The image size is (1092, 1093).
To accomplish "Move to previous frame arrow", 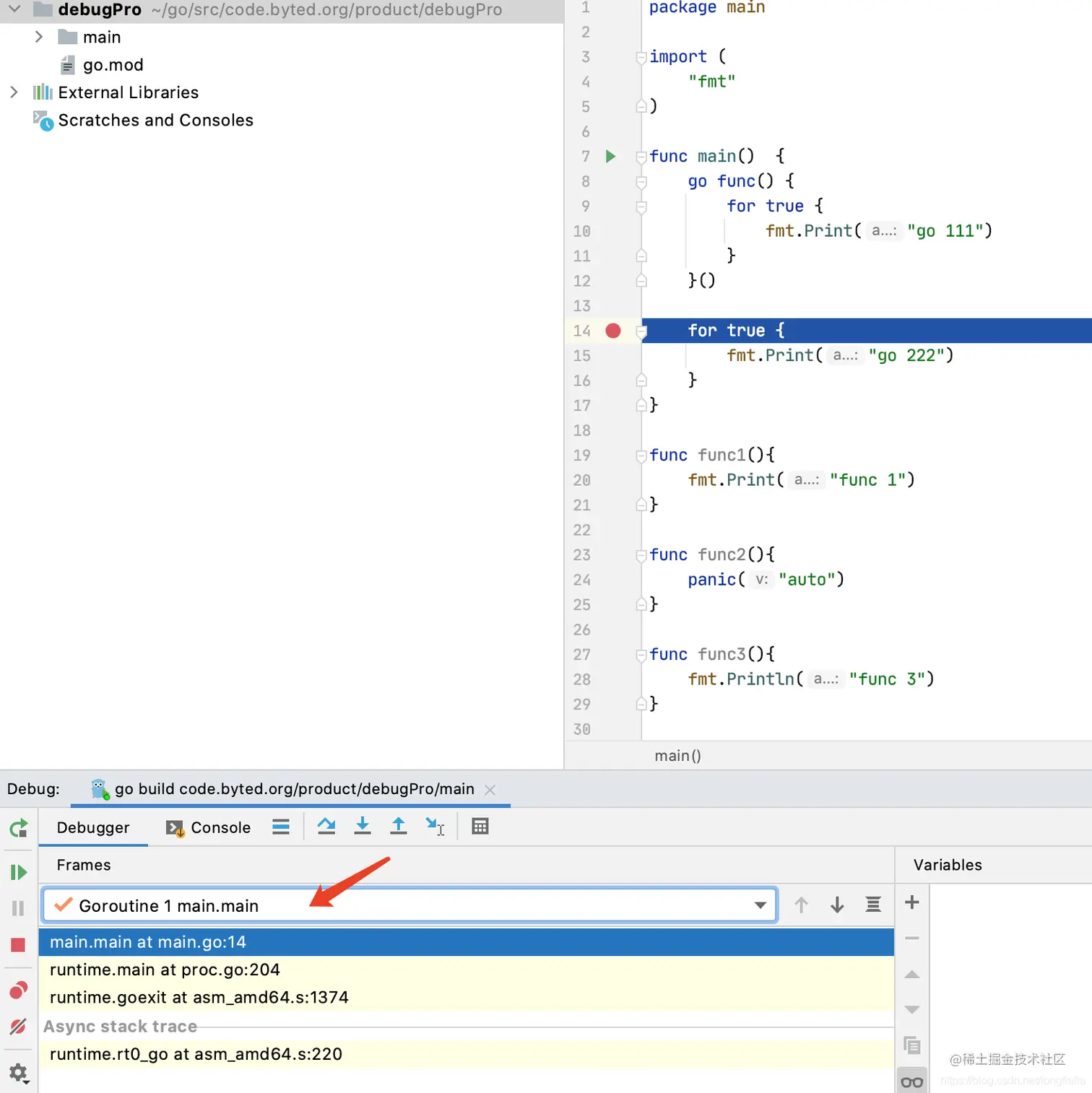I will click(801, 905).
